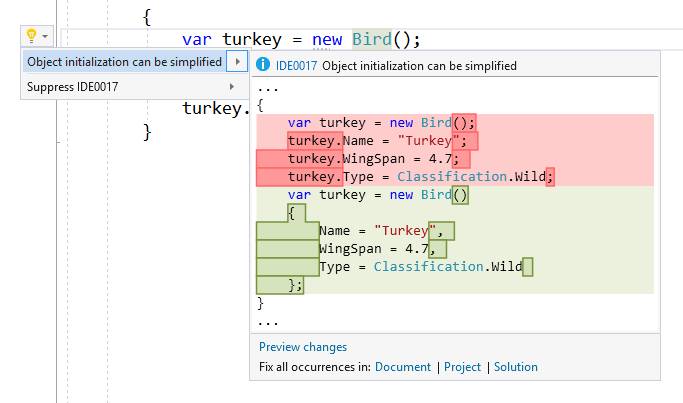Click 'var' keyword in the editor code line
The image size is (683, 403).
coord(196,40)
